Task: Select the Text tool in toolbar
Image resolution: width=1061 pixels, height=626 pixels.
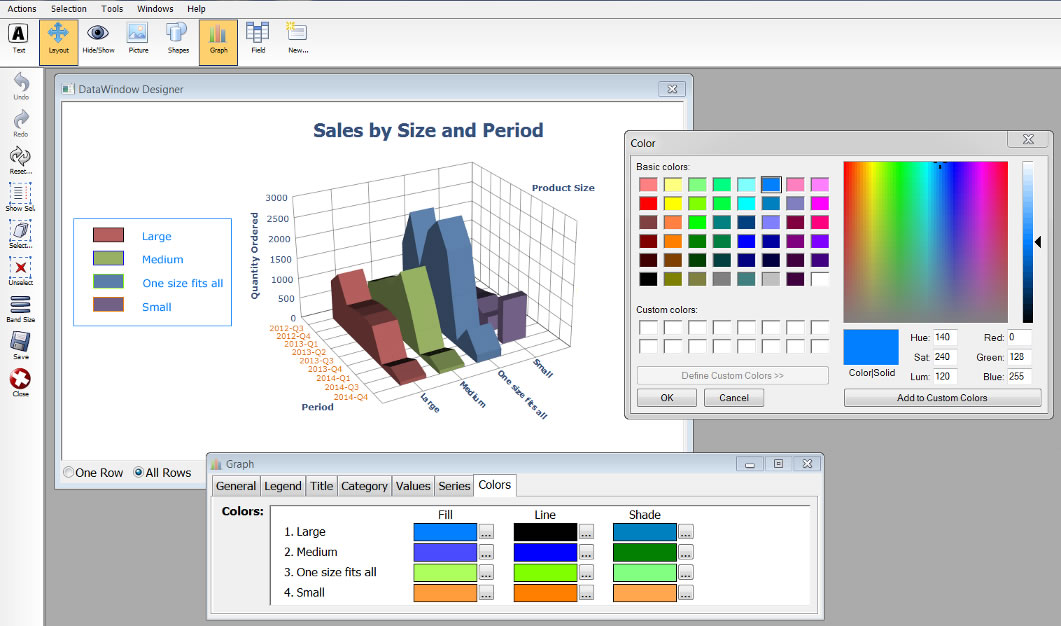Action: pos(18,38)
